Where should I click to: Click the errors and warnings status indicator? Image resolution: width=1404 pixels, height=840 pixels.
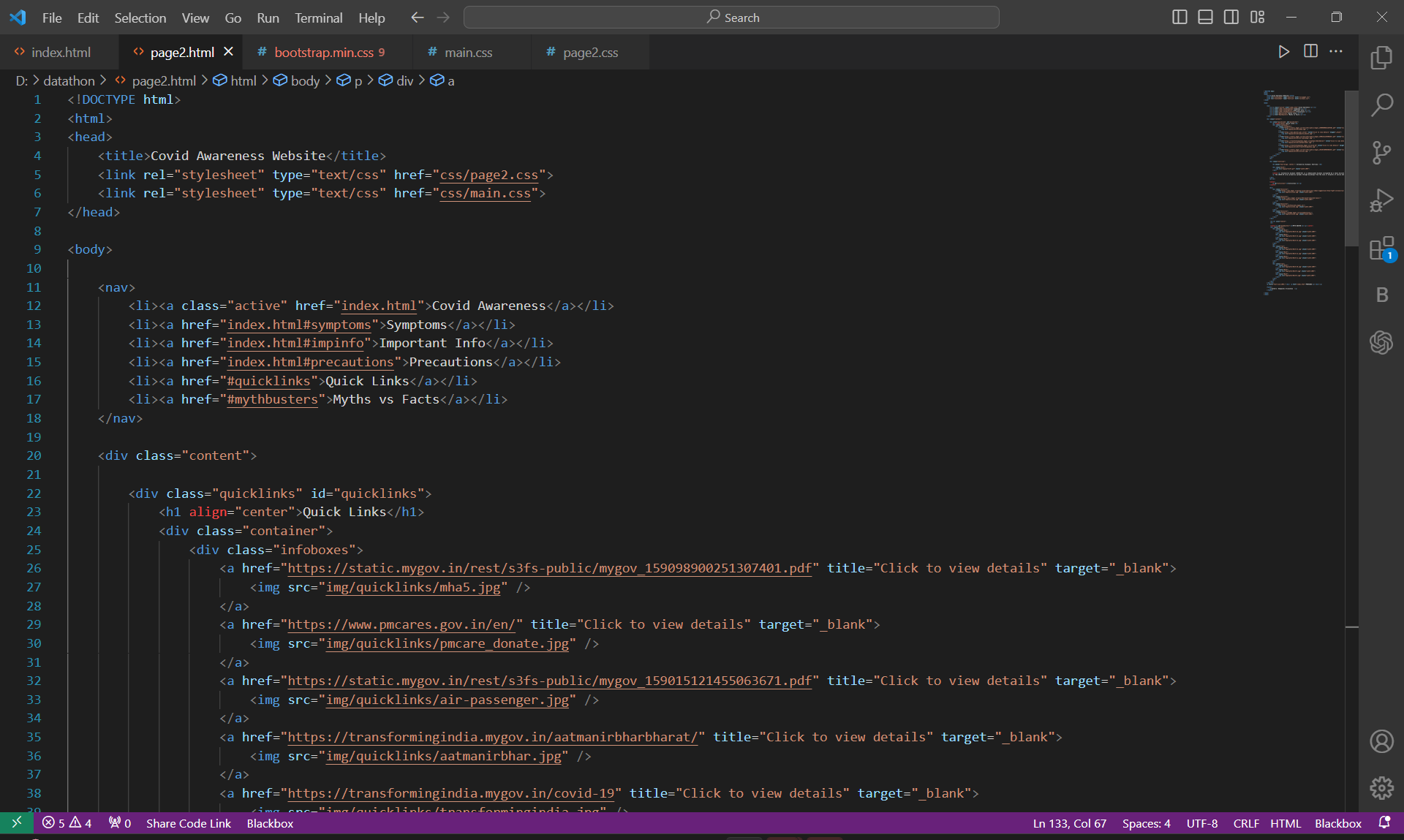(x=67, y=823)
